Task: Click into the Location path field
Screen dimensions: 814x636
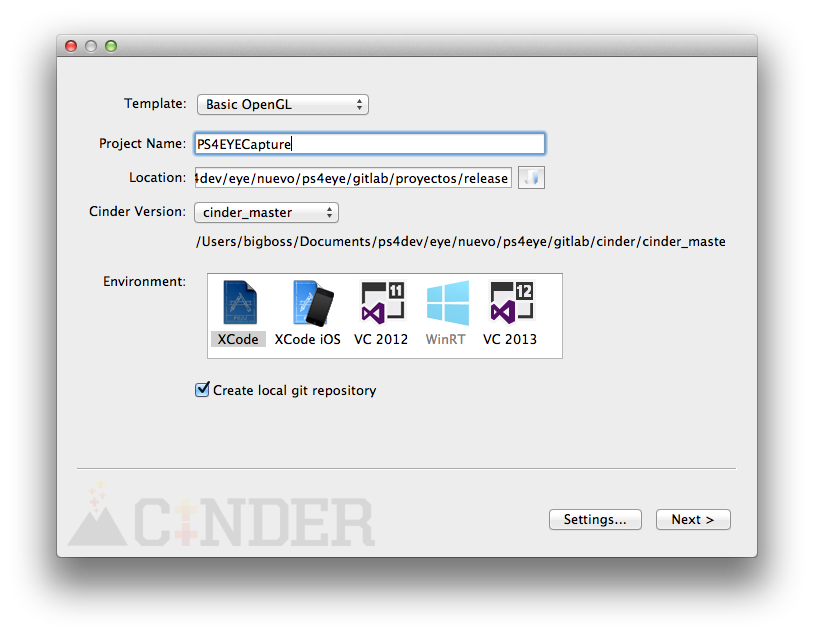Action: tap(353, 178)
